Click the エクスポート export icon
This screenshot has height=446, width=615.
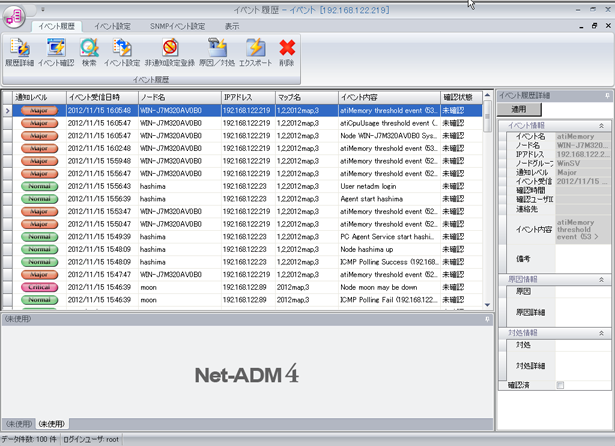point(255,52)
